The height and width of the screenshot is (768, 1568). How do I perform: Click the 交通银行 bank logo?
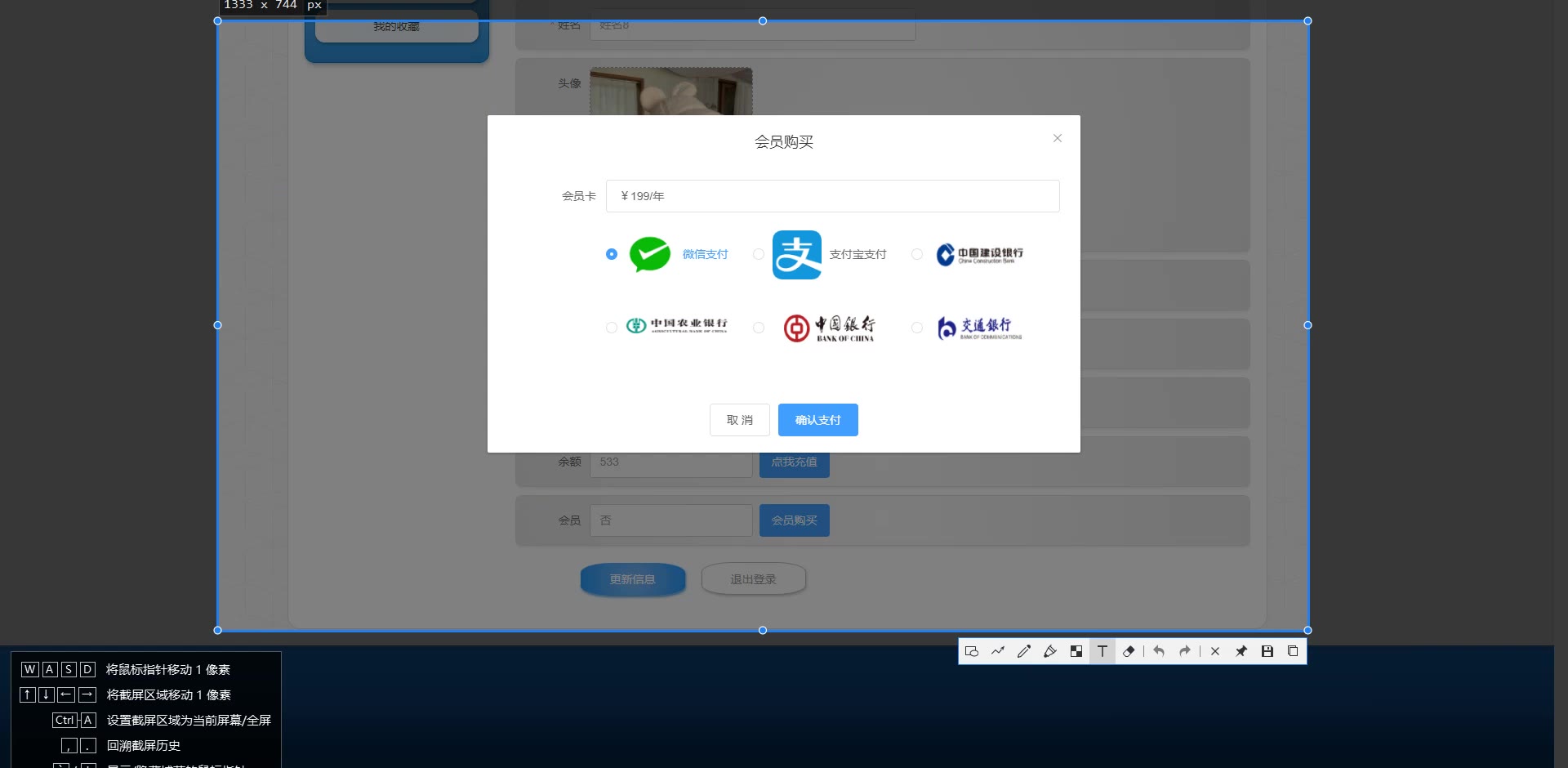coord(979,328)
